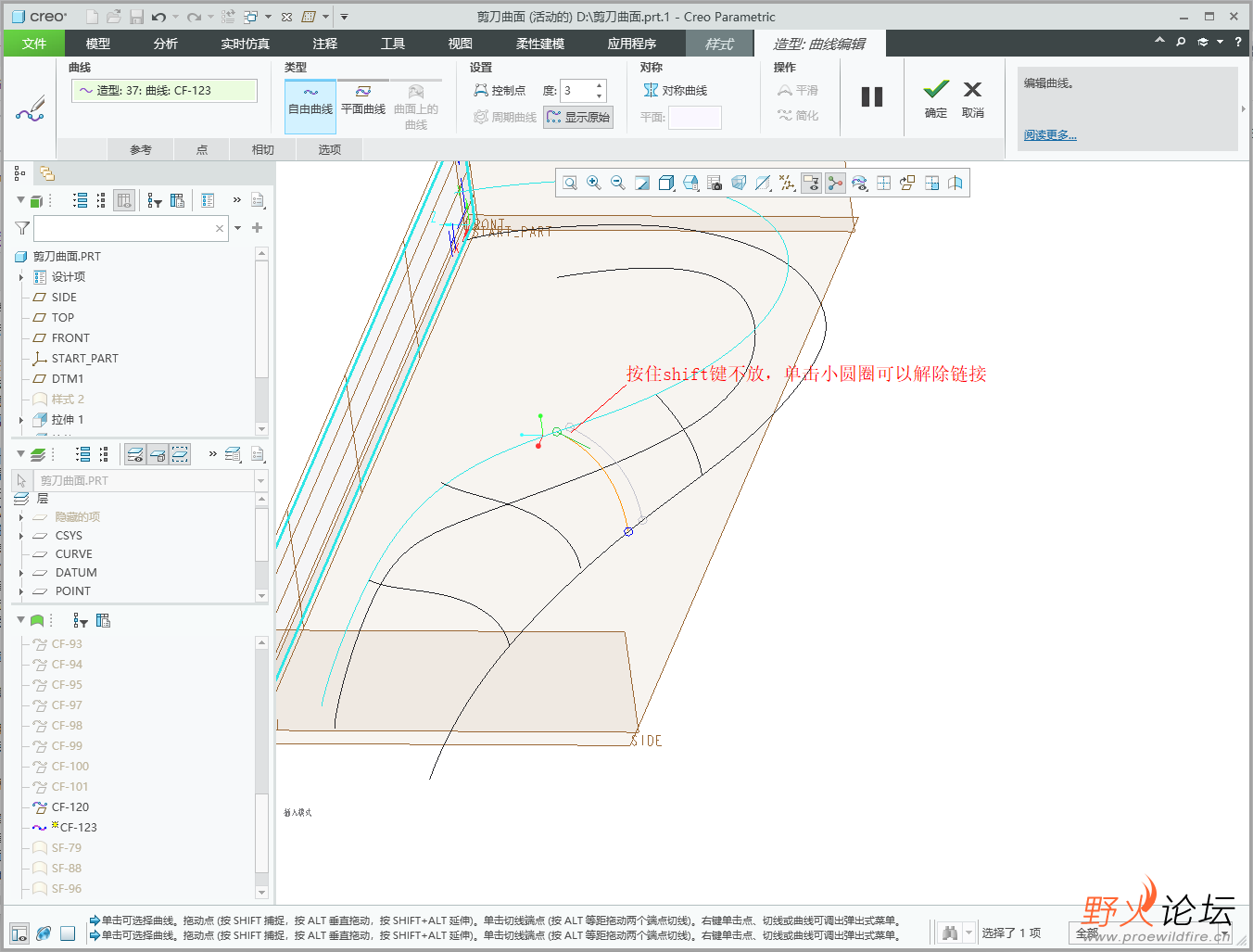1253x952 pixels.
Task: Click the tree filters icon
Action: (x=155, y=200)
